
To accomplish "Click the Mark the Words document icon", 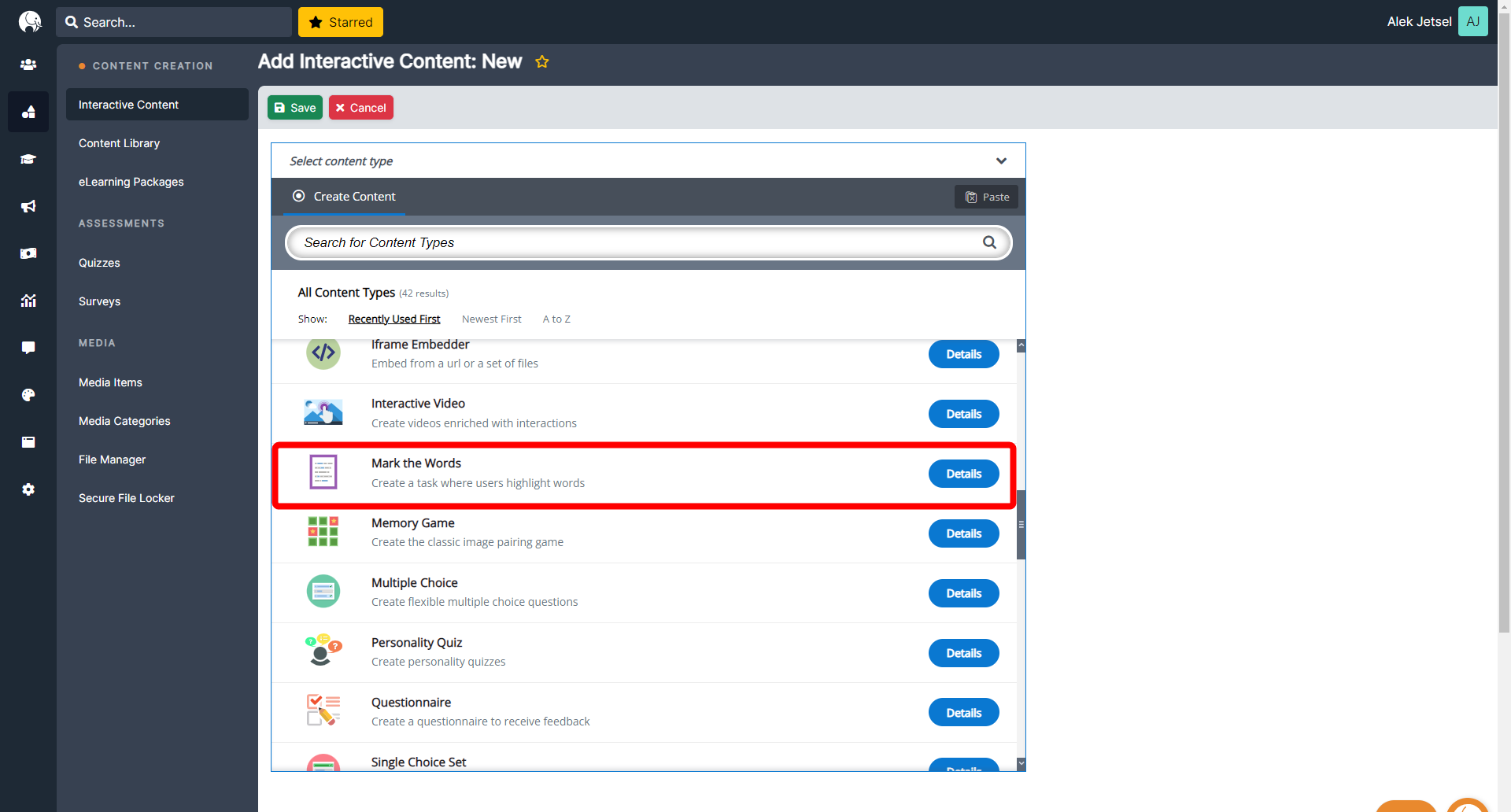I will click(323, 472).
